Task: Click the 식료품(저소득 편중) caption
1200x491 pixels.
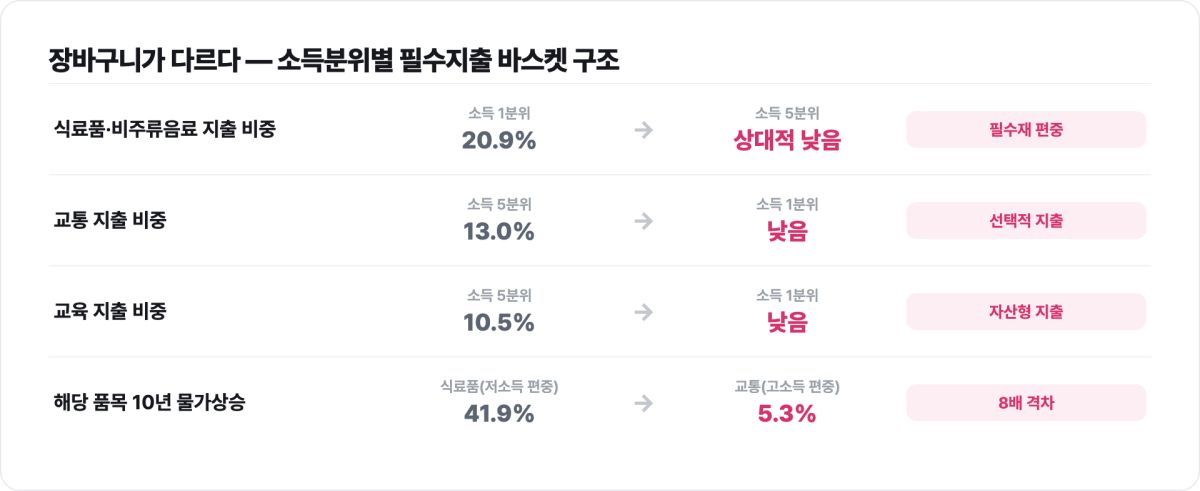Action: pos(499,385)
